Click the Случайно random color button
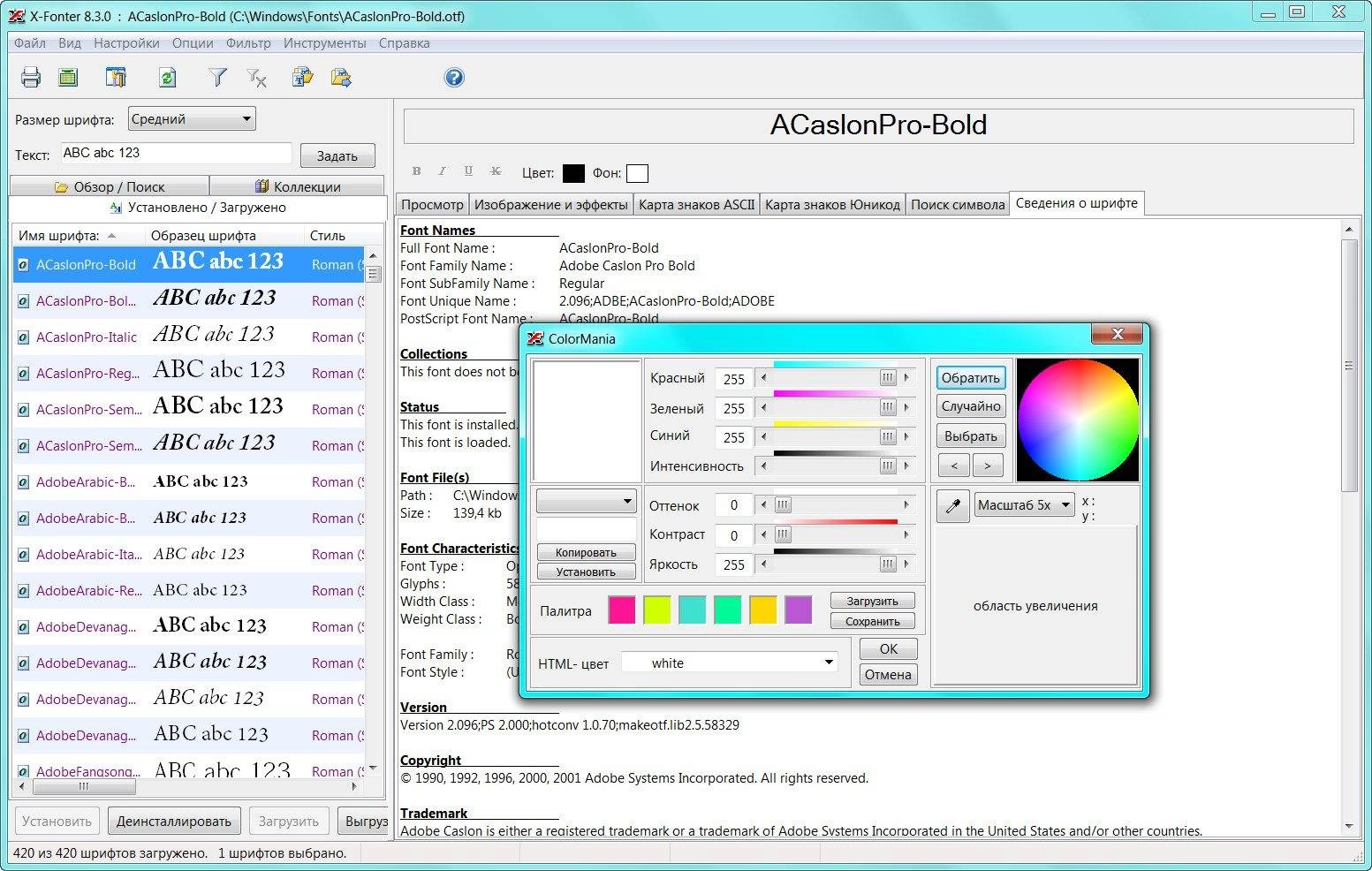 971,406
